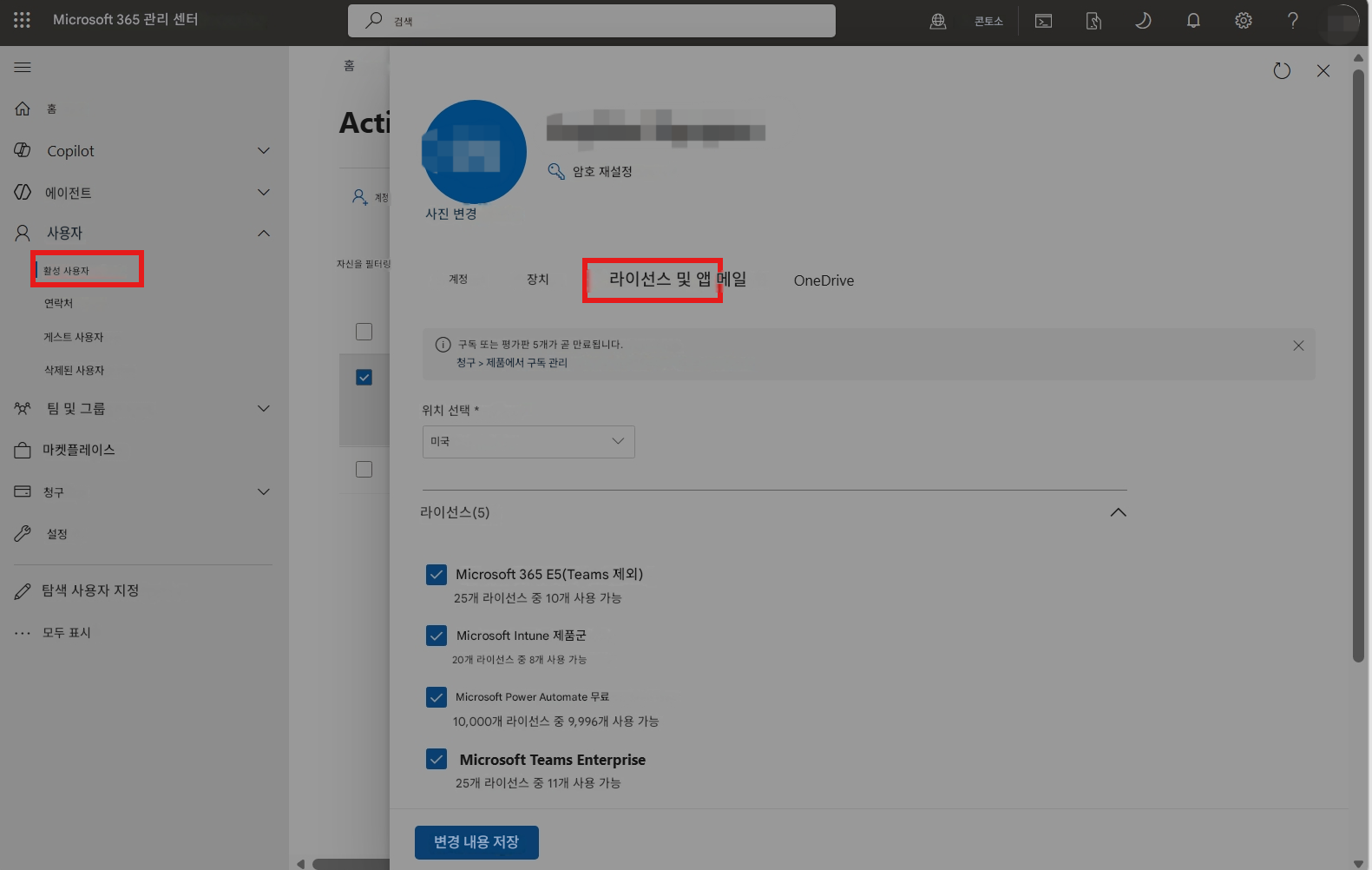Uncheck Microsoft Intune 제품군 license
This screenshot has height=870, width=1372.
(x=437, y=636)
